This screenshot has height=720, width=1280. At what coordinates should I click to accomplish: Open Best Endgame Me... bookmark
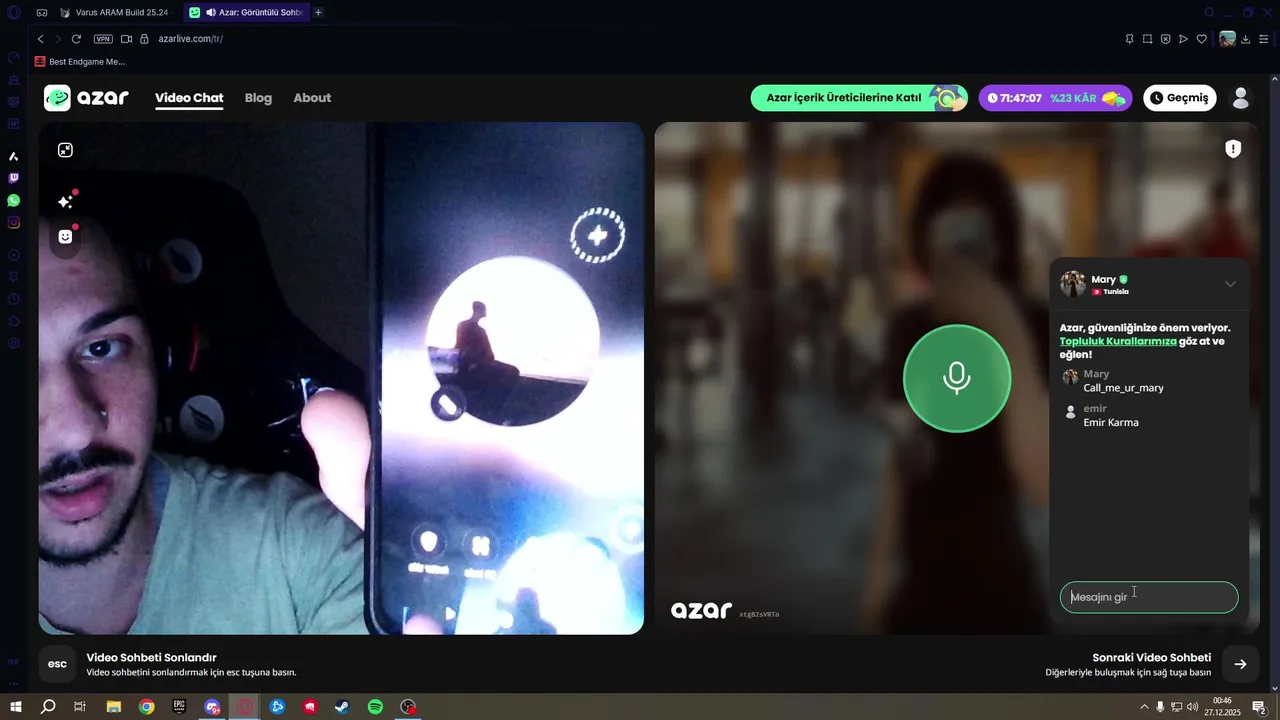pyautogui.click(x=80, y=62)
